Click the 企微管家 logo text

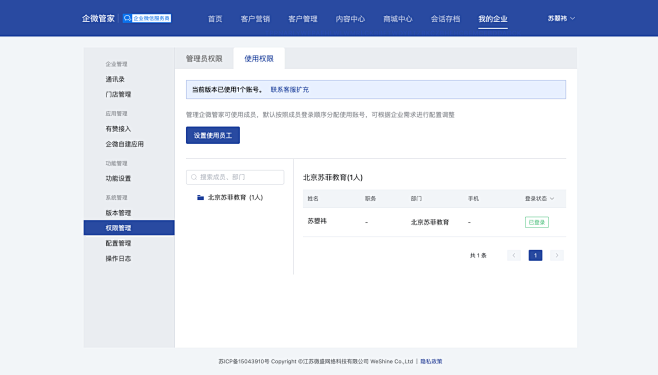pos(98,18)
